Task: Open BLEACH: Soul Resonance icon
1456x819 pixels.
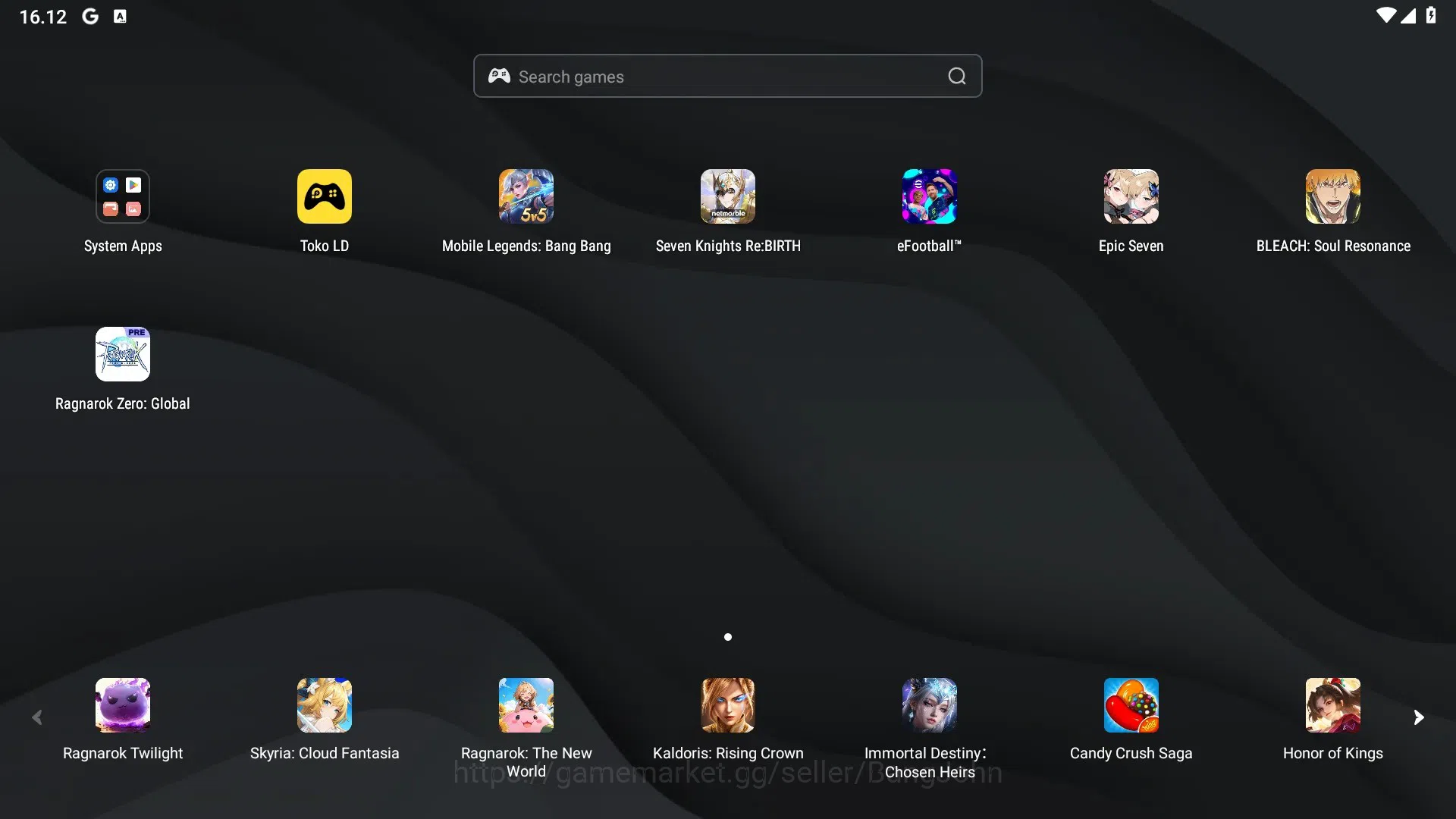Action: (x=1333, y=196)
